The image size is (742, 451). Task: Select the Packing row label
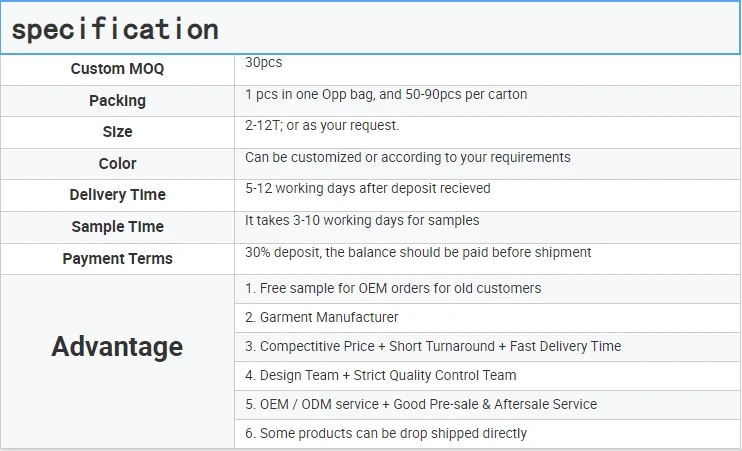(x=117, y=100)
